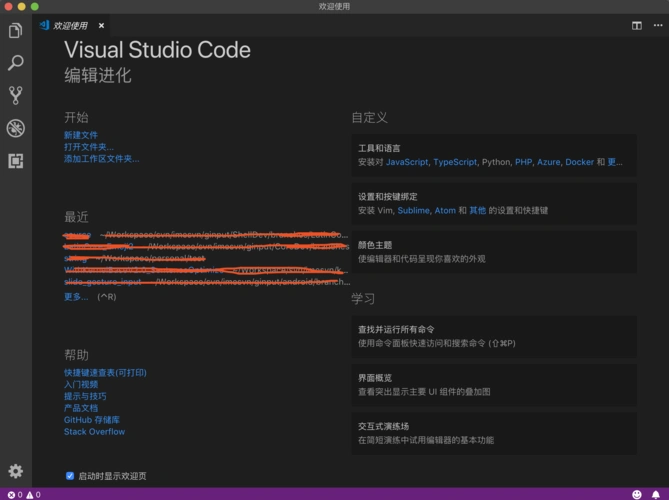Click the macOS yellow minimize button
The width and height of the screenshot is (669, 500).
coord(21,6)
